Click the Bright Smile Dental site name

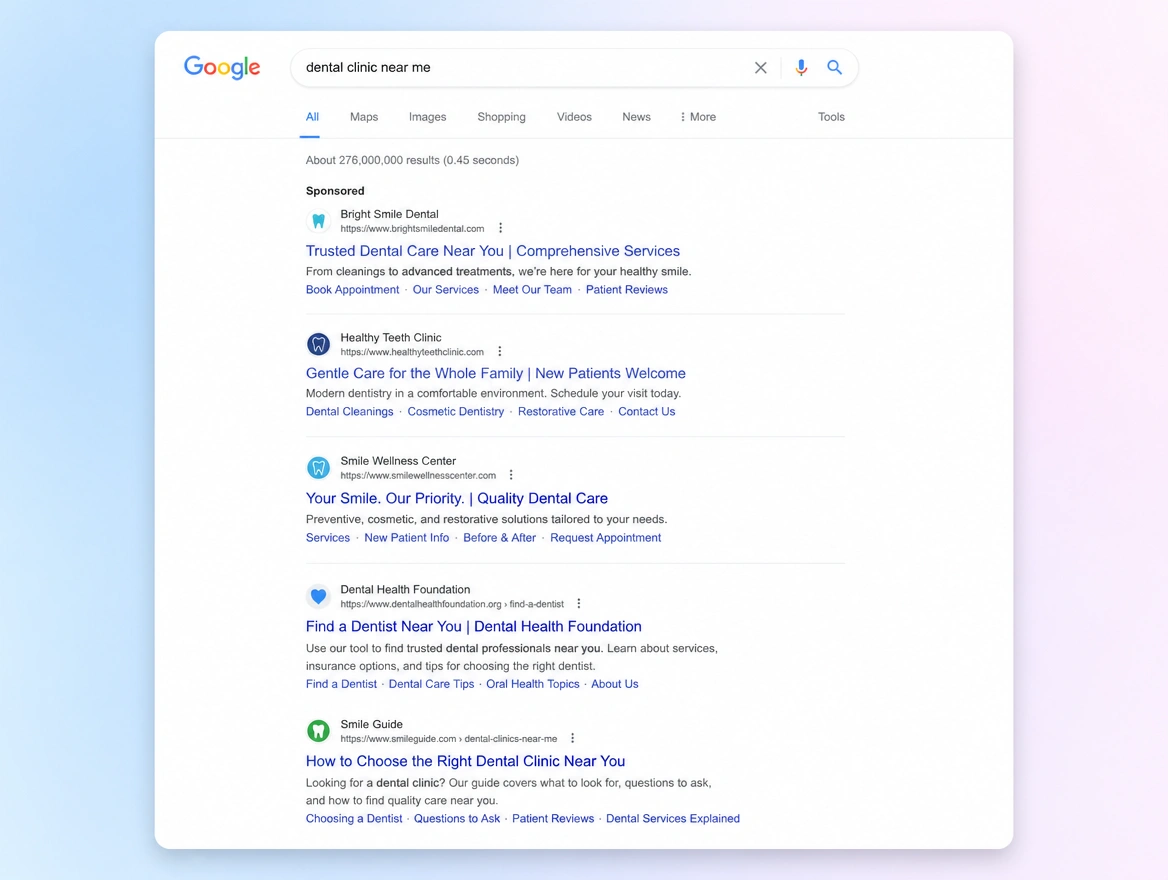click(x=390, y=214)
